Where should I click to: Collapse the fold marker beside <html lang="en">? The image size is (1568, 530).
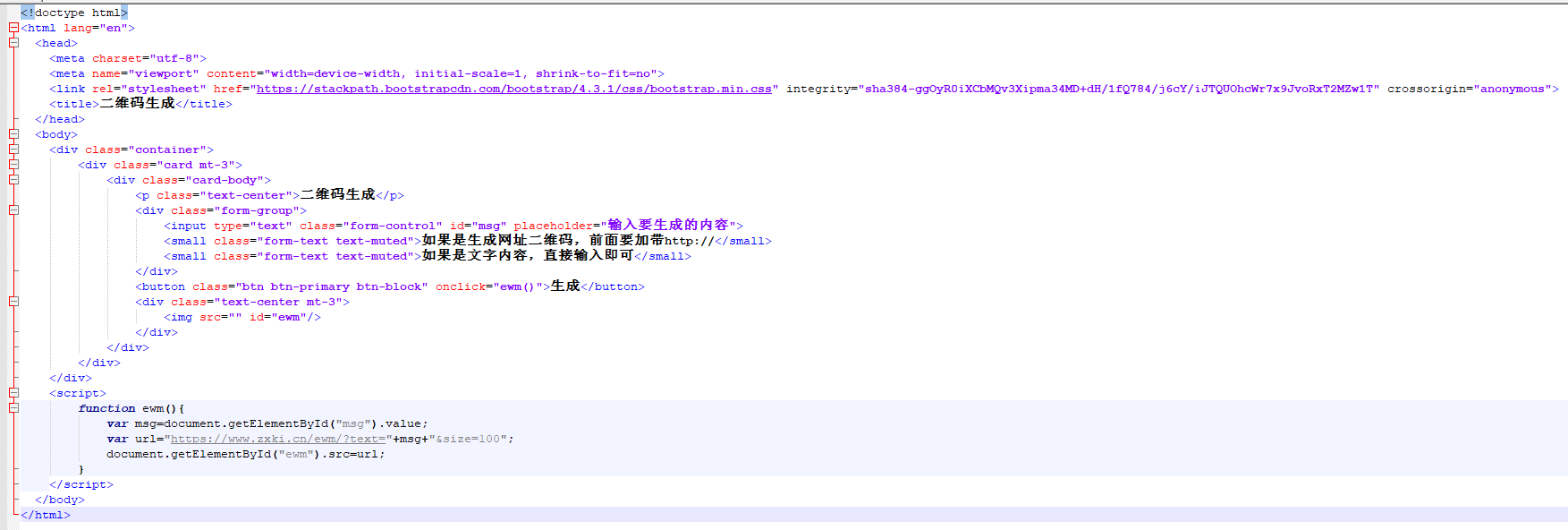click(13, 28)
